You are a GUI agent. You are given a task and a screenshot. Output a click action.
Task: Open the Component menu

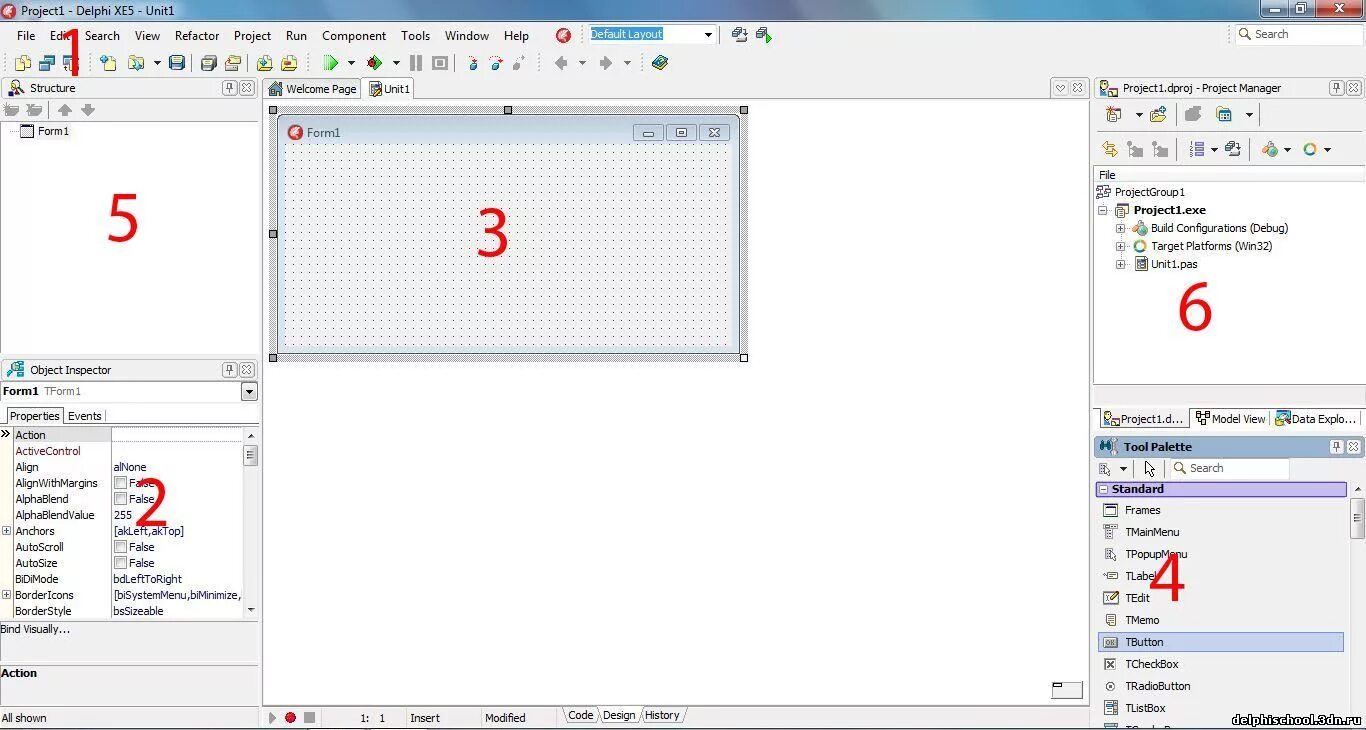(354, 35)
